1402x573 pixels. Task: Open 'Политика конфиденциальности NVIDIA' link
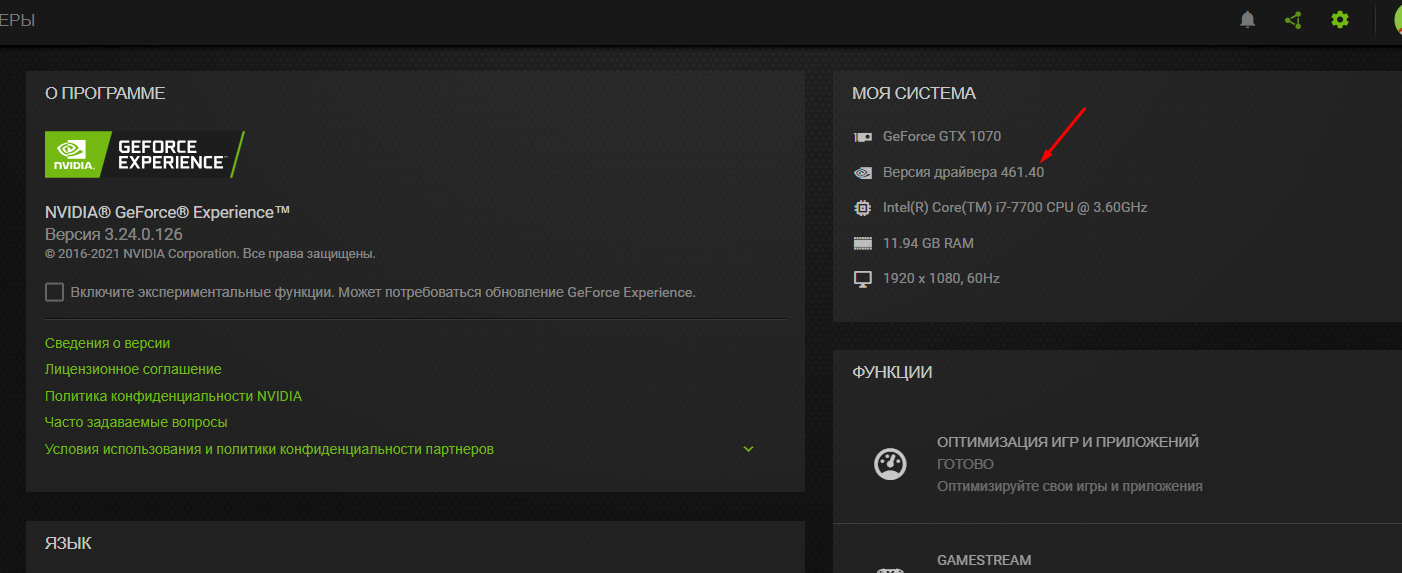click(173, 396)
